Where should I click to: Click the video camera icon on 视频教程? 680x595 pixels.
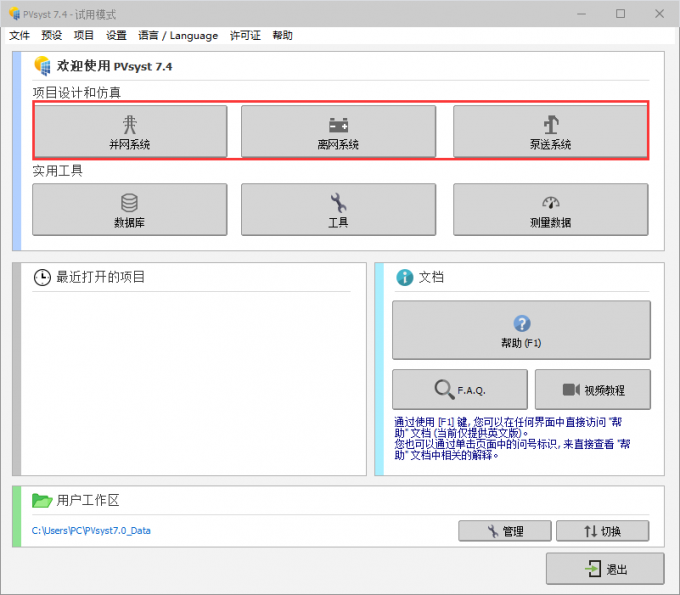click(x=571, y=389)
